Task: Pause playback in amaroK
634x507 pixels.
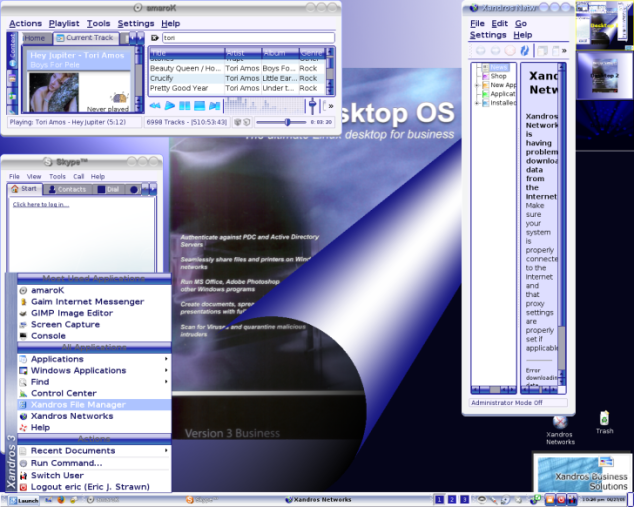Action: point(184,106)
